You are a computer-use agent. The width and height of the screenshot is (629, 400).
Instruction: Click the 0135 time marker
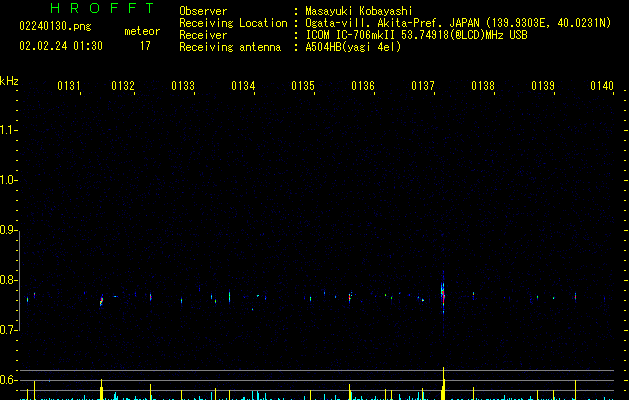(303, 86)
